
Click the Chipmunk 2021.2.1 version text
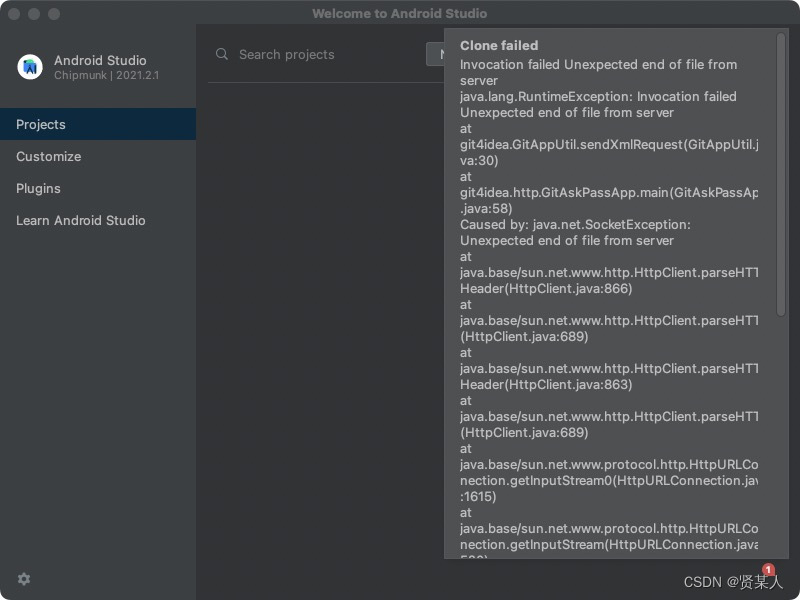point(107,76)
